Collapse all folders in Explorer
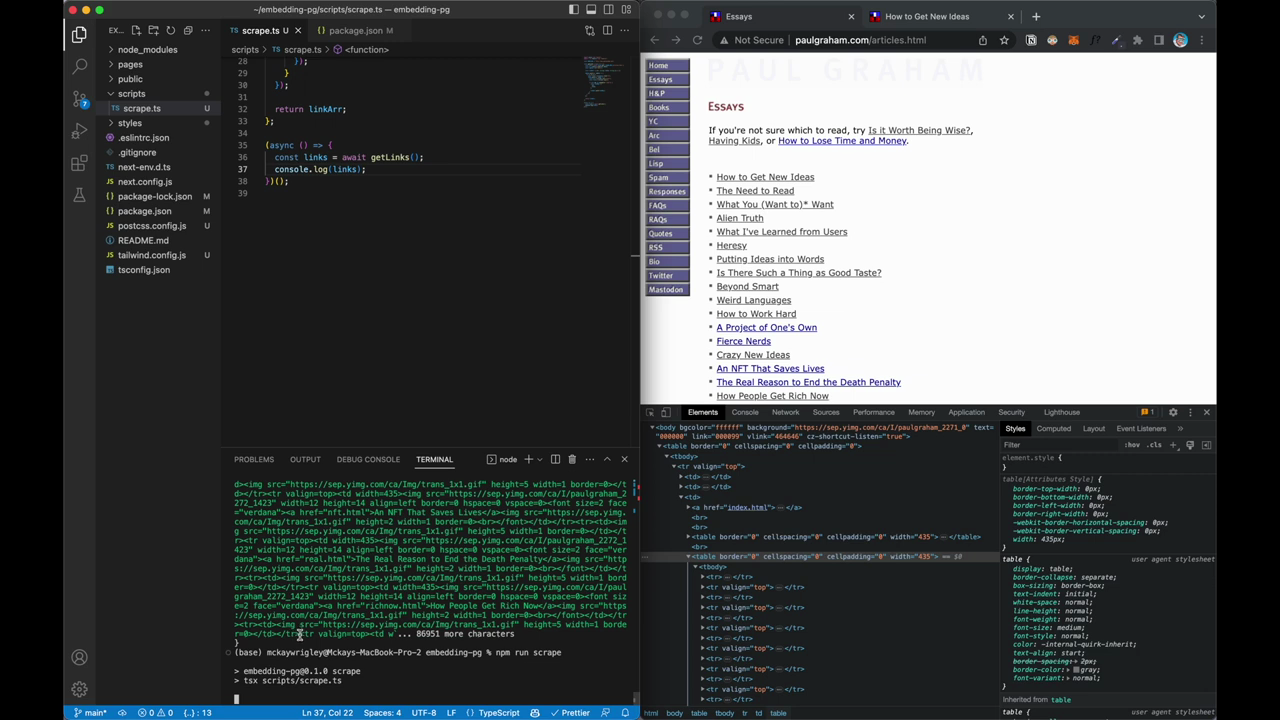Screen dimensions: 1280x720 click(x=188, y=31)
